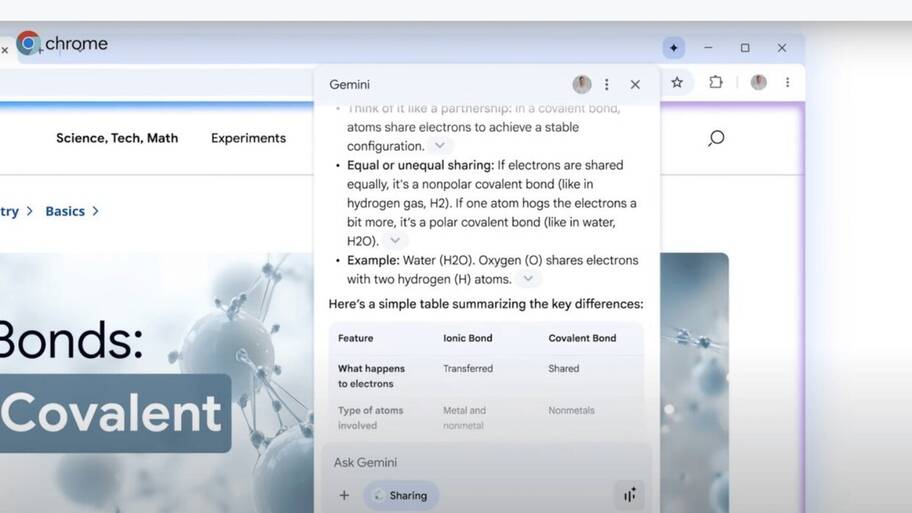Maximize the Chrome window
This screenshot has height=513, width=912.
(x=745, y=48)
